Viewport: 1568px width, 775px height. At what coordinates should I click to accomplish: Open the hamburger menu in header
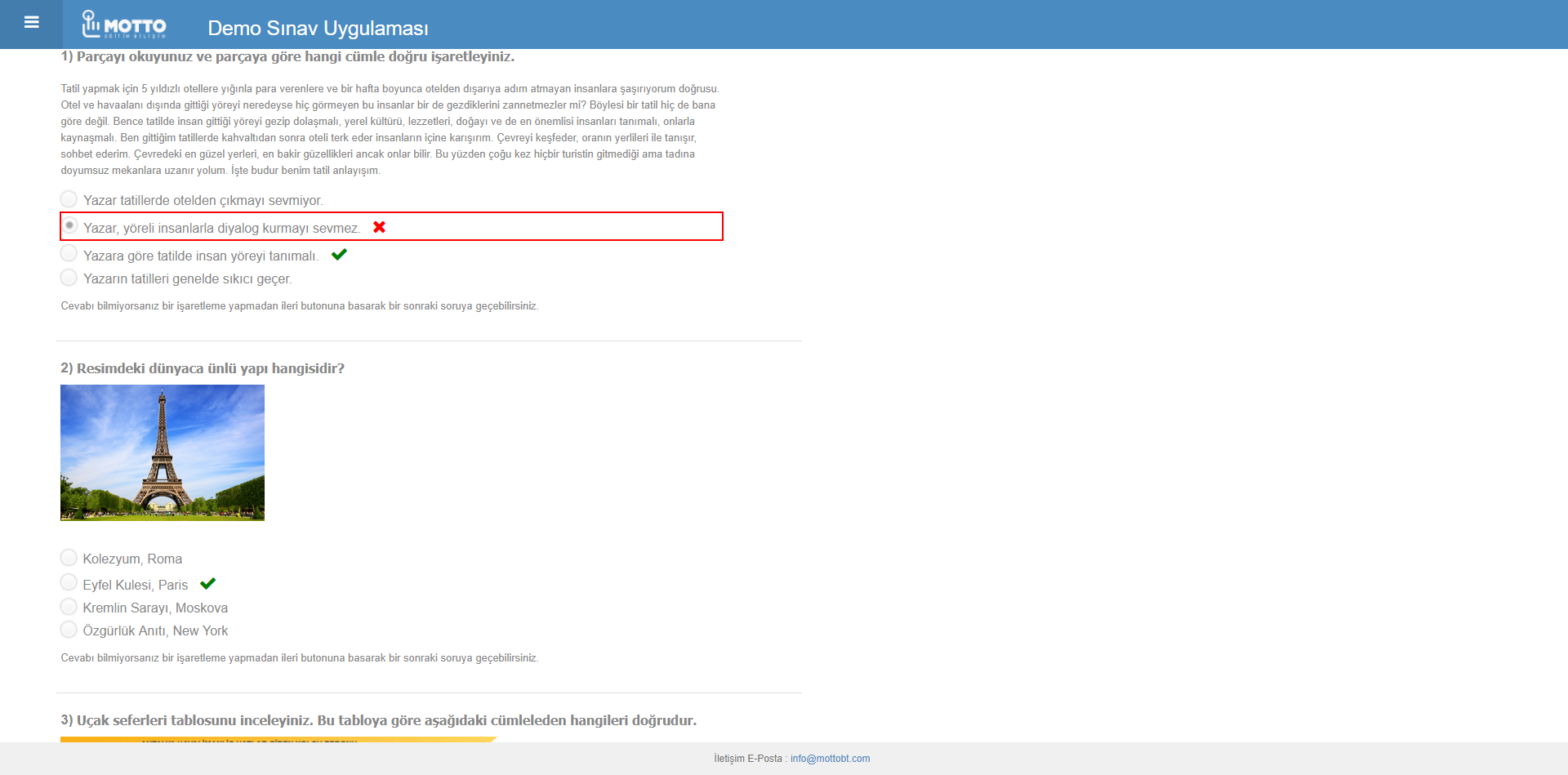click(x=32, y=23)
